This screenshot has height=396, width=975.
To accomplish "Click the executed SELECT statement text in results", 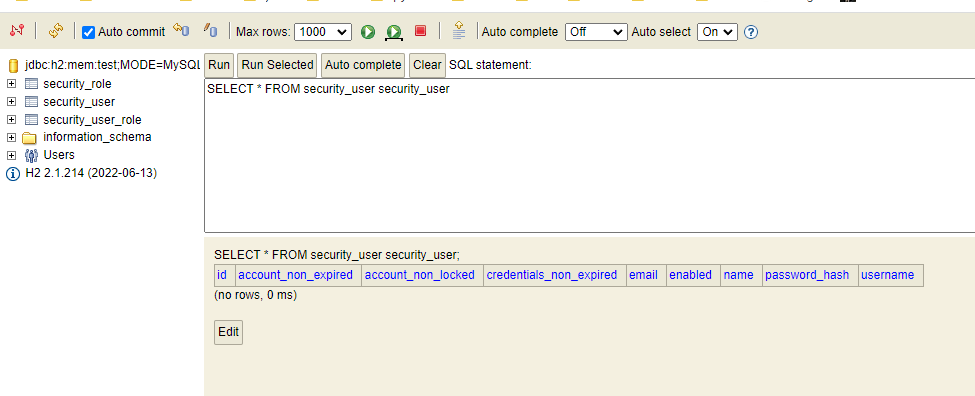I will coord(337,254).
